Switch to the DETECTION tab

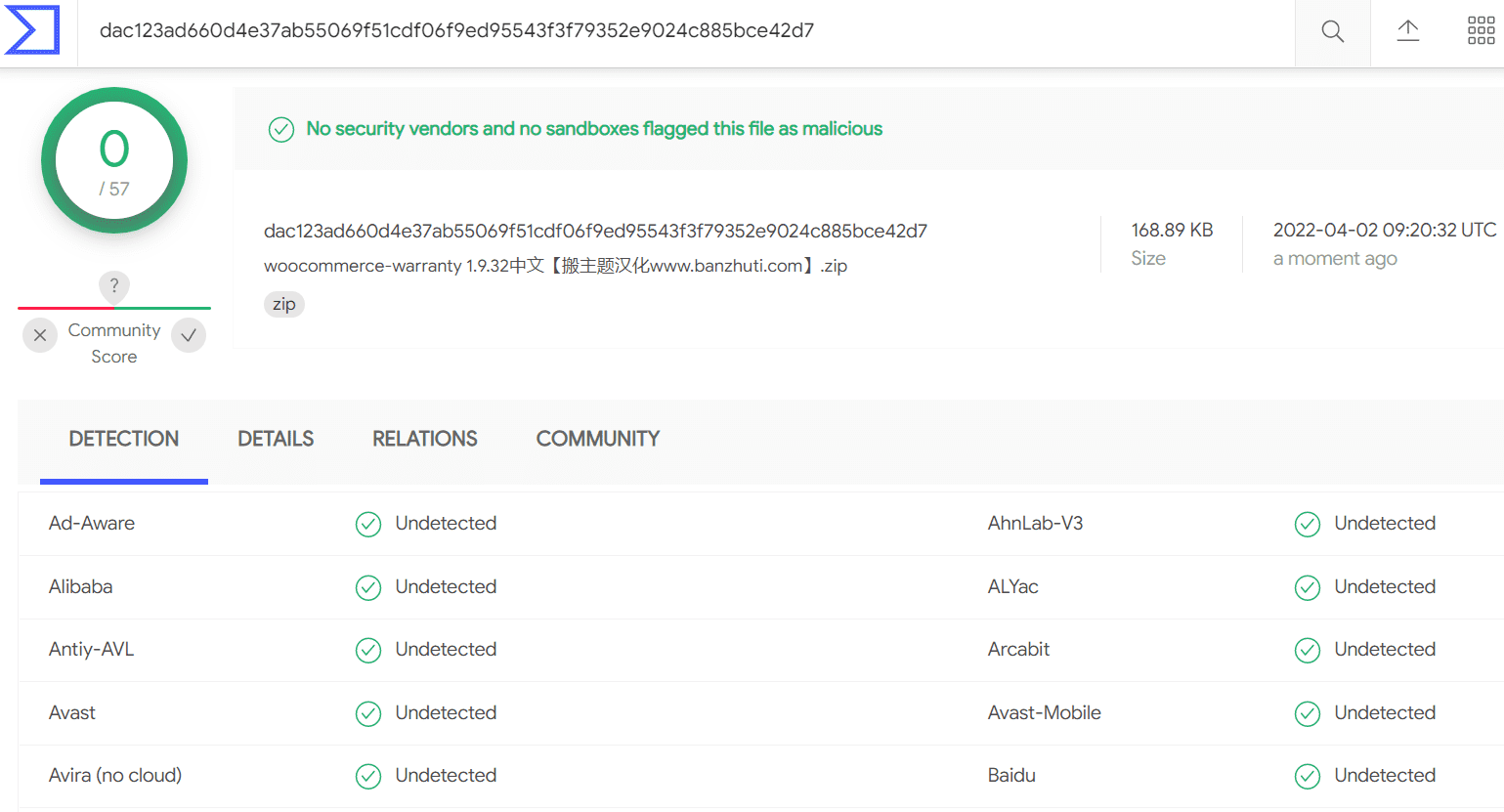(124, 439)
